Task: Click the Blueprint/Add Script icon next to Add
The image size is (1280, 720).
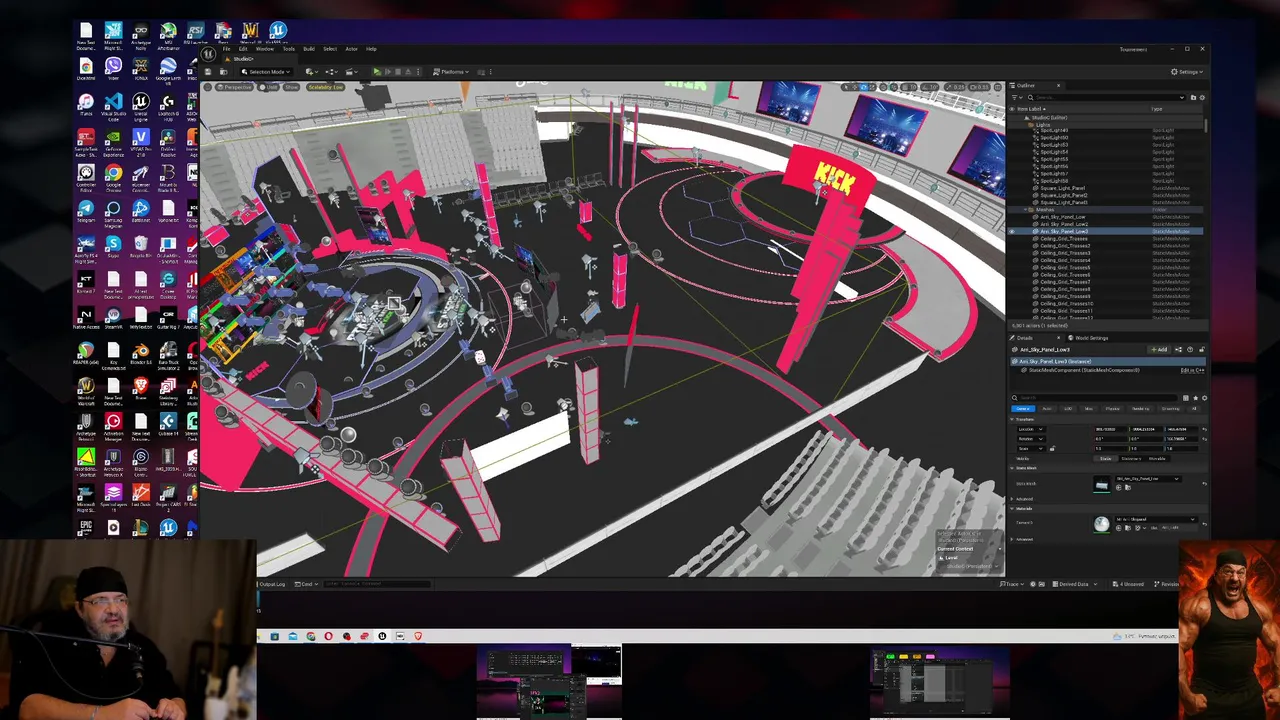Action: (x=1178, y=349)
